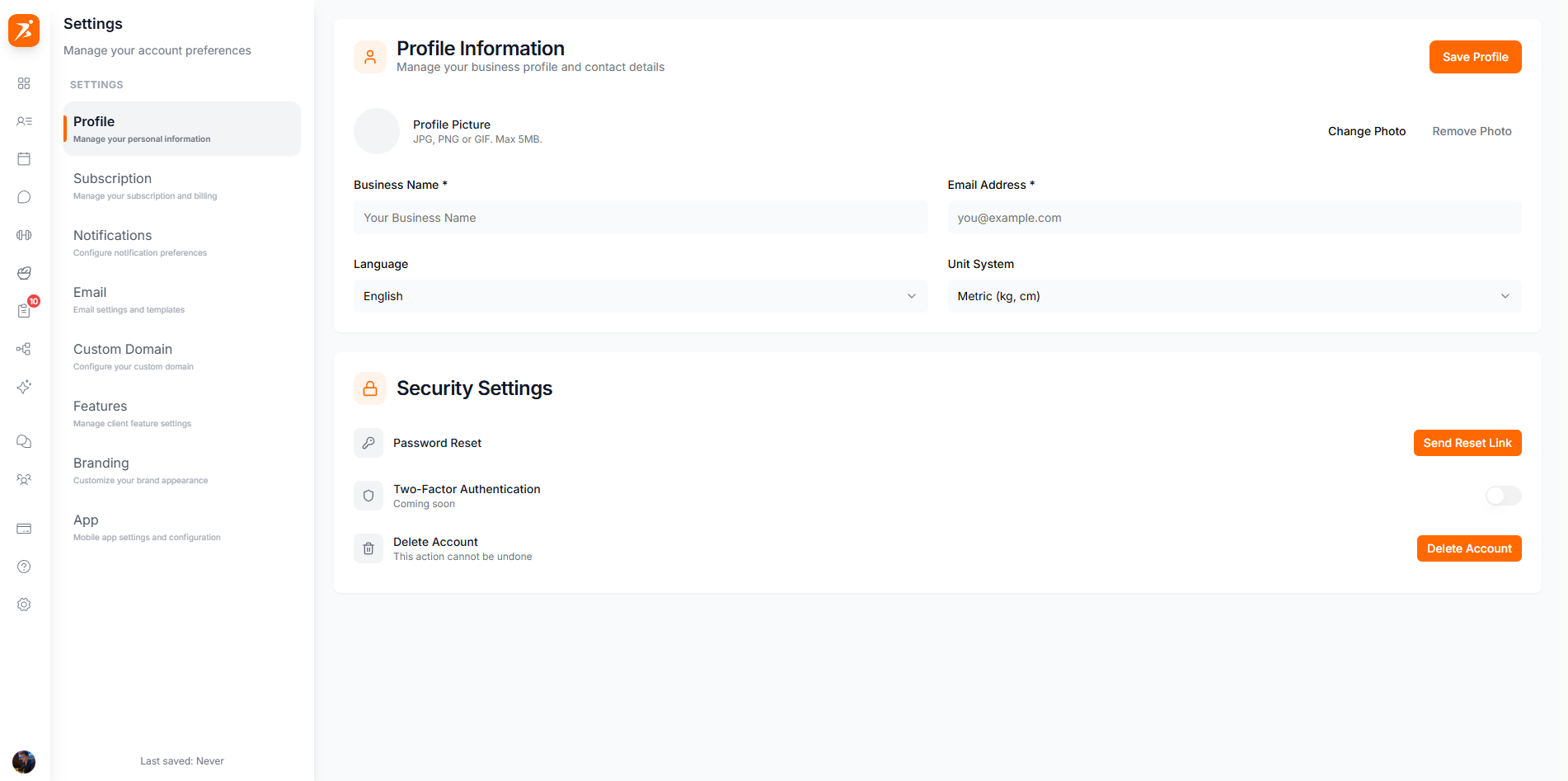Select the Clients sidebar icon

click(x=24, y=121)
